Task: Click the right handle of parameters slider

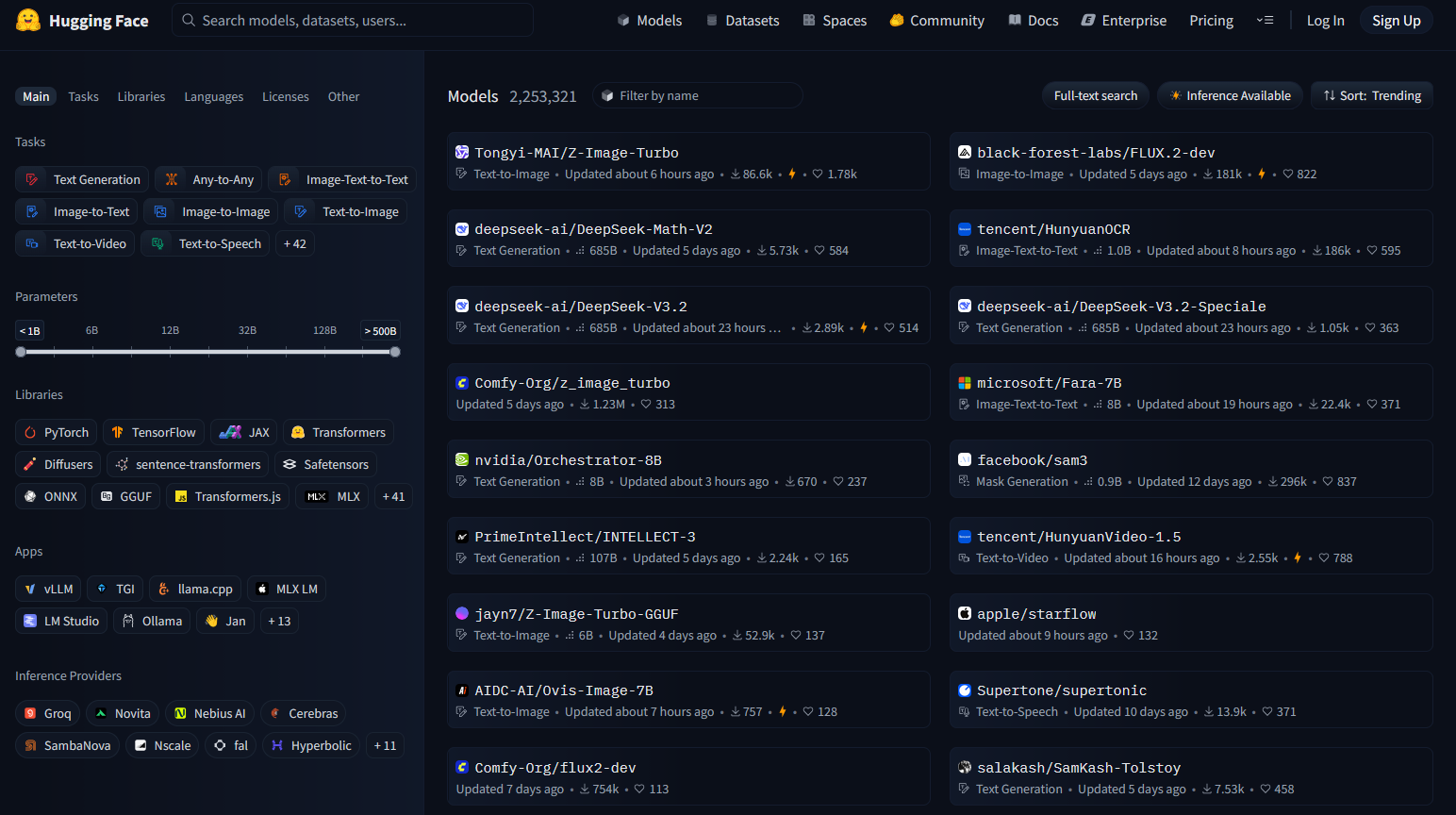Action: (395, 352)
